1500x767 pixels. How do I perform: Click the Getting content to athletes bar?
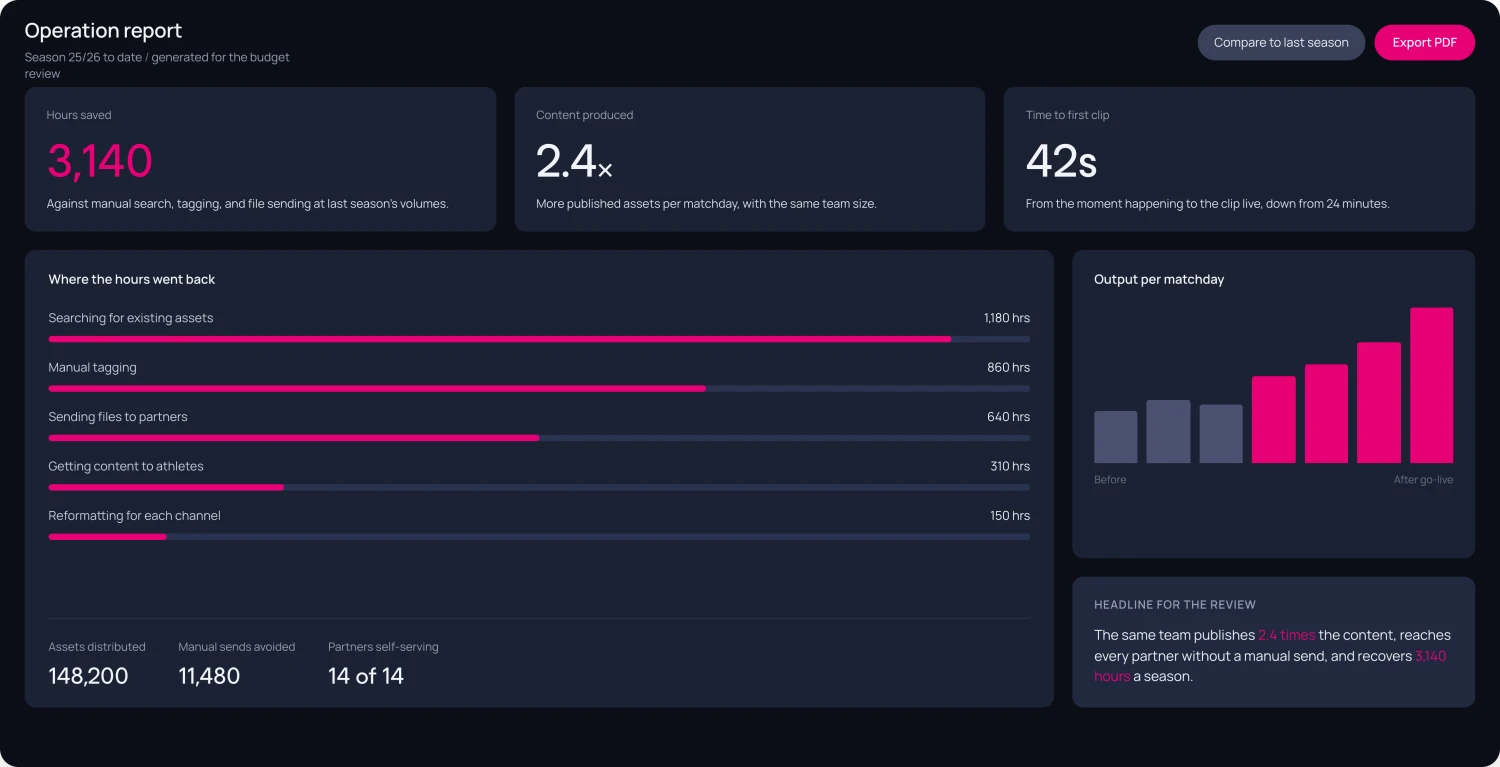[x=539, y=487]
